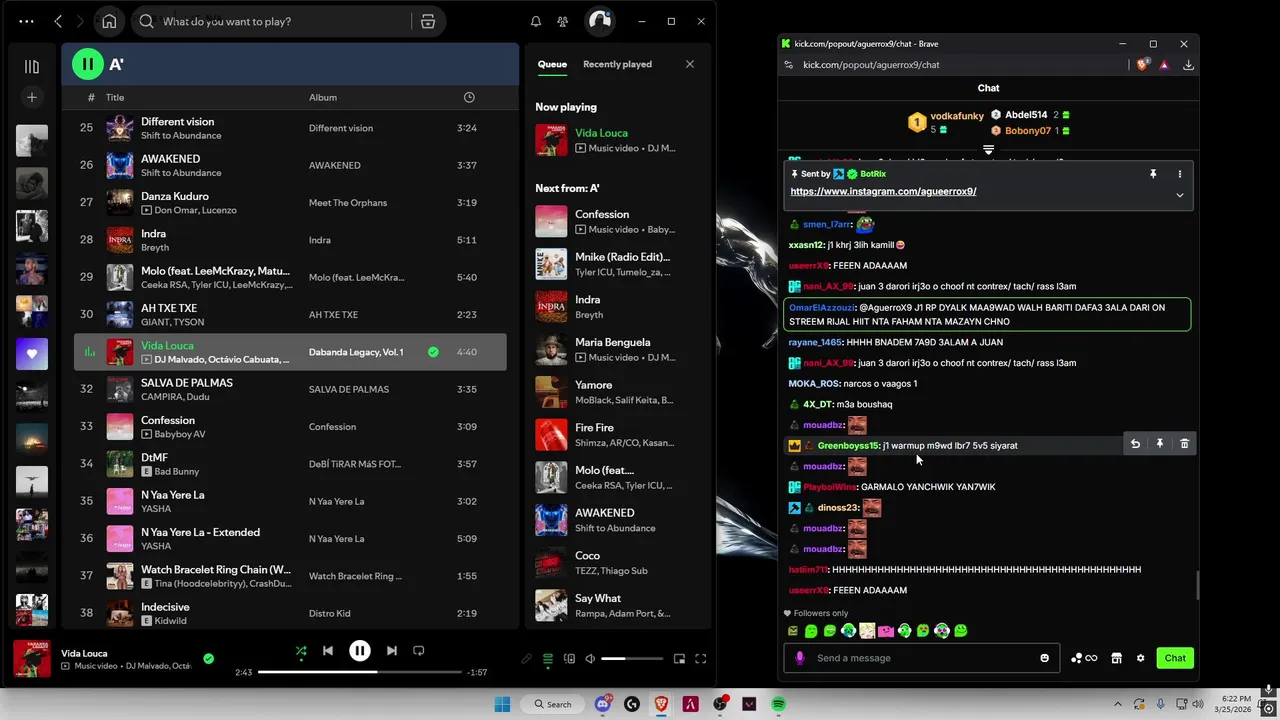This screenshot has height=720, width=1280.
Task: Skip to previous track in Spotify
Action: click(328, 651)
